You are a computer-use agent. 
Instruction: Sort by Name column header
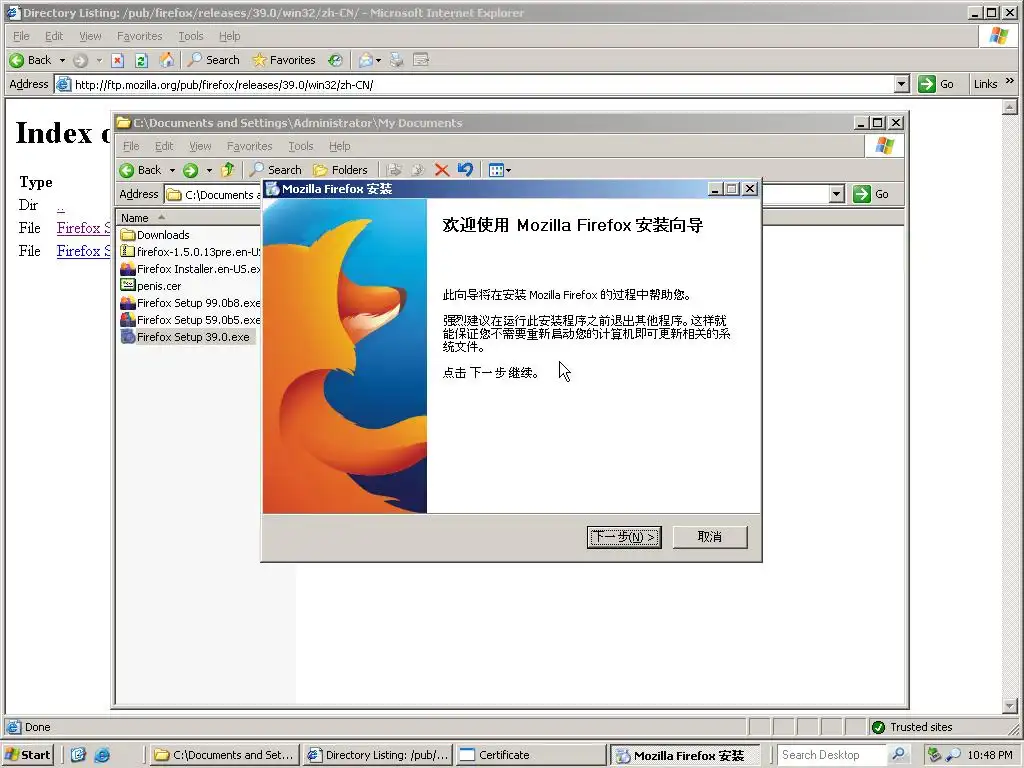188,218
